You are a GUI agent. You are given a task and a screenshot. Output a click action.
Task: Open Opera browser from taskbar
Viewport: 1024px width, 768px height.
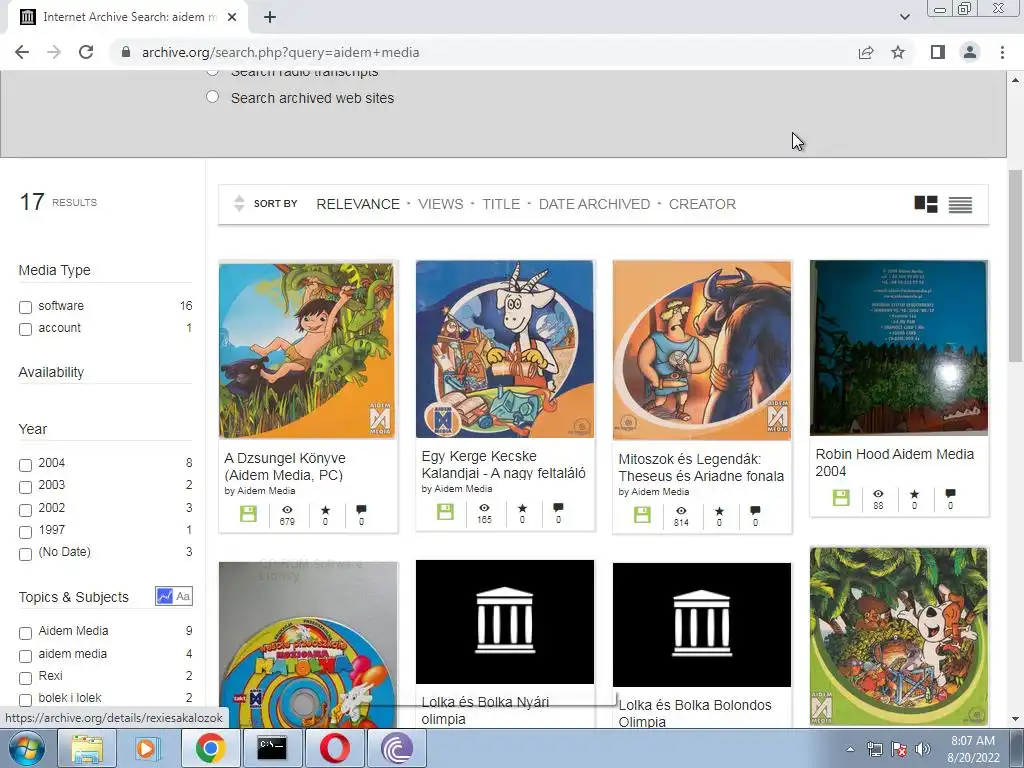(335, 748)
